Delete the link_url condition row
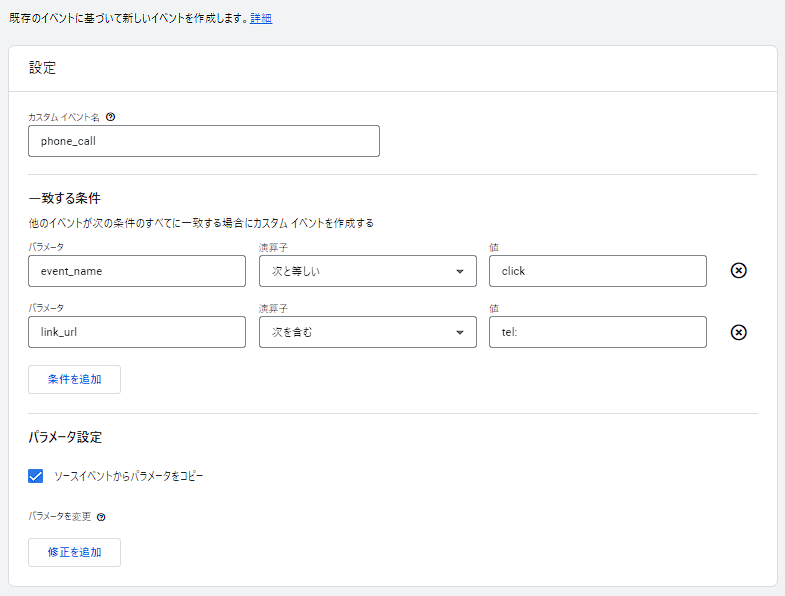785x596 pixels. click(x=738, y=332)
